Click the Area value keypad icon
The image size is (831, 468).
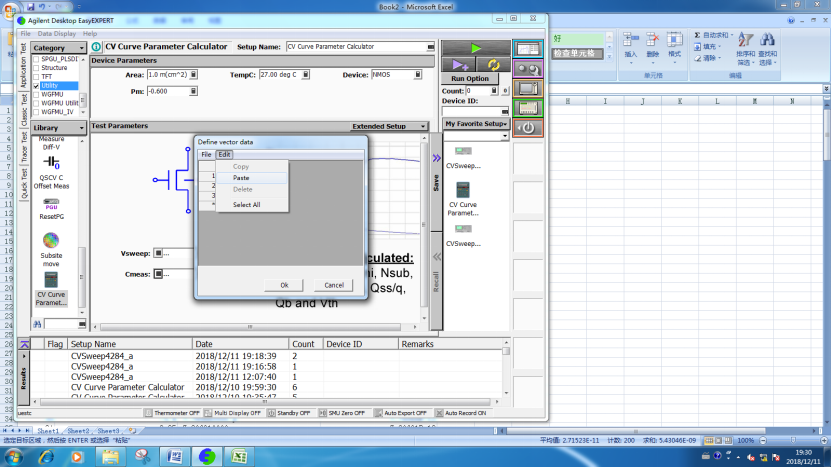coord(193,75)
